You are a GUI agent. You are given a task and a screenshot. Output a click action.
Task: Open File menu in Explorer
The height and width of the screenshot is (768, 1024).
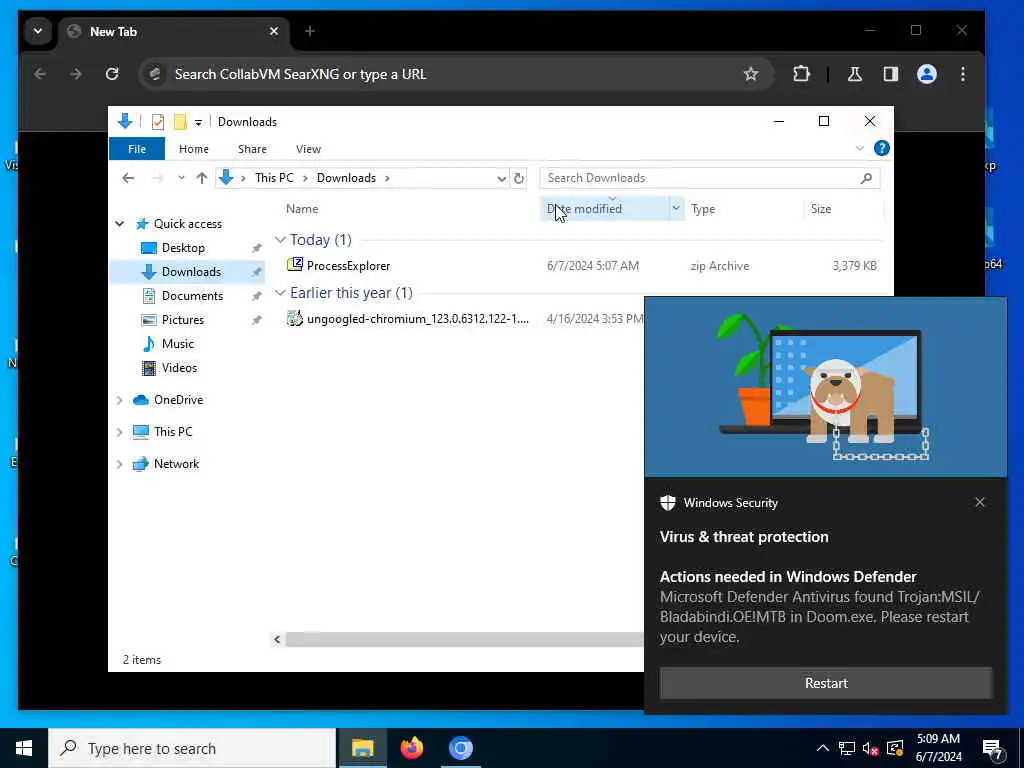137,149
